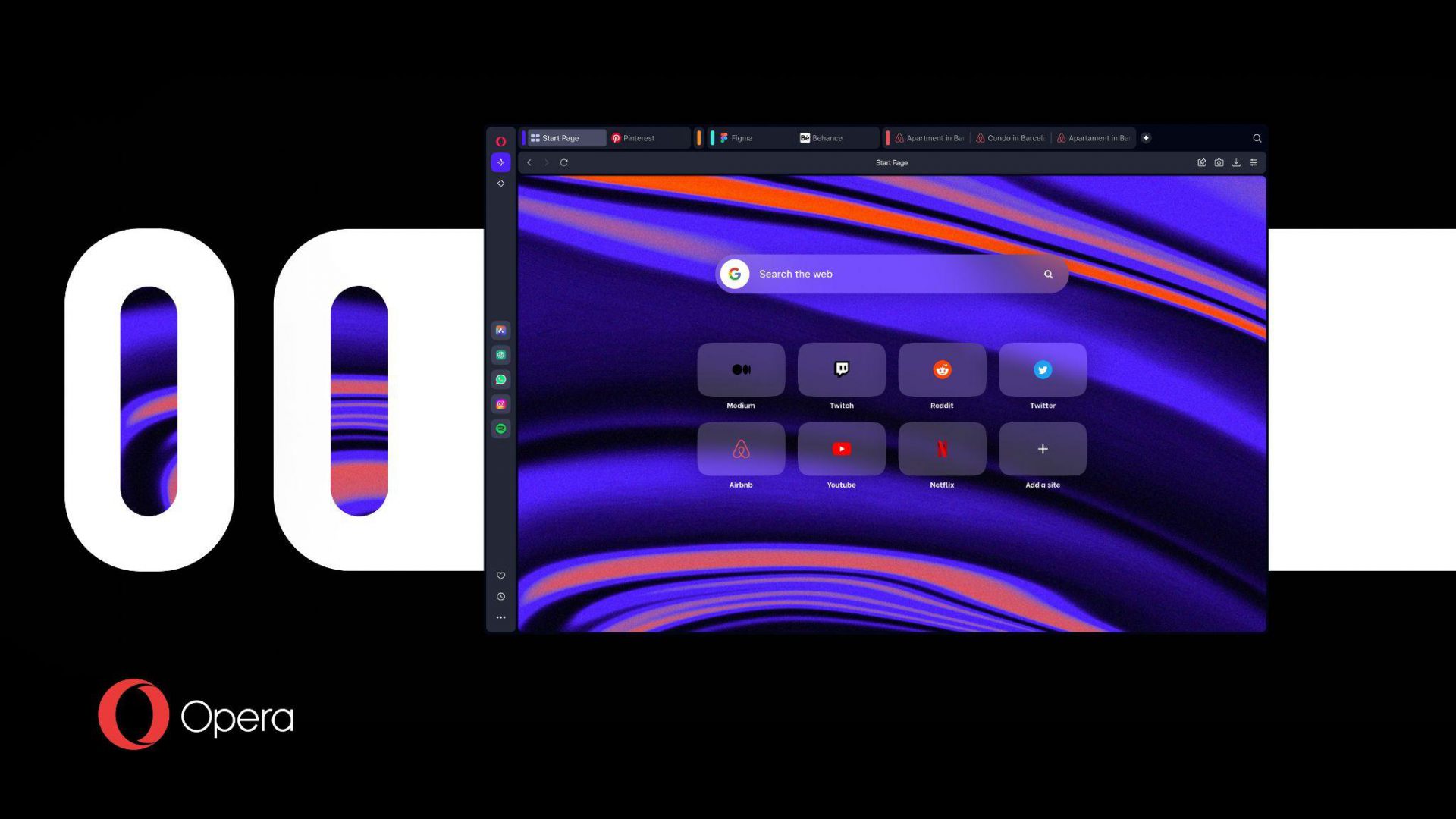Click the diamond icon below Aria
1456x819 pixels.
(500, 184)
